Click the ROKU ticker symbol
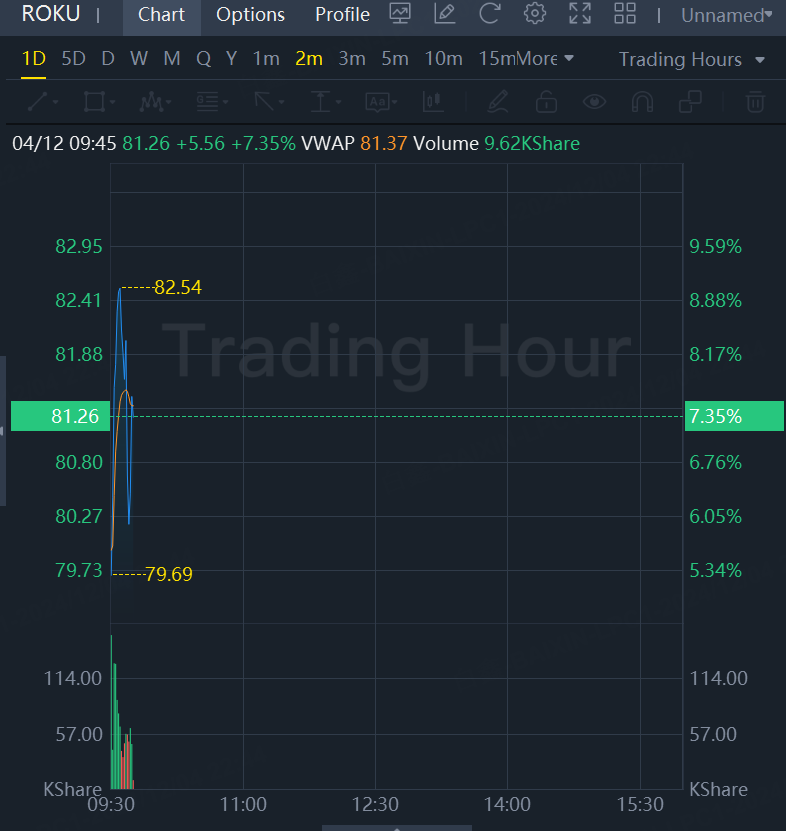 [50, 14]
